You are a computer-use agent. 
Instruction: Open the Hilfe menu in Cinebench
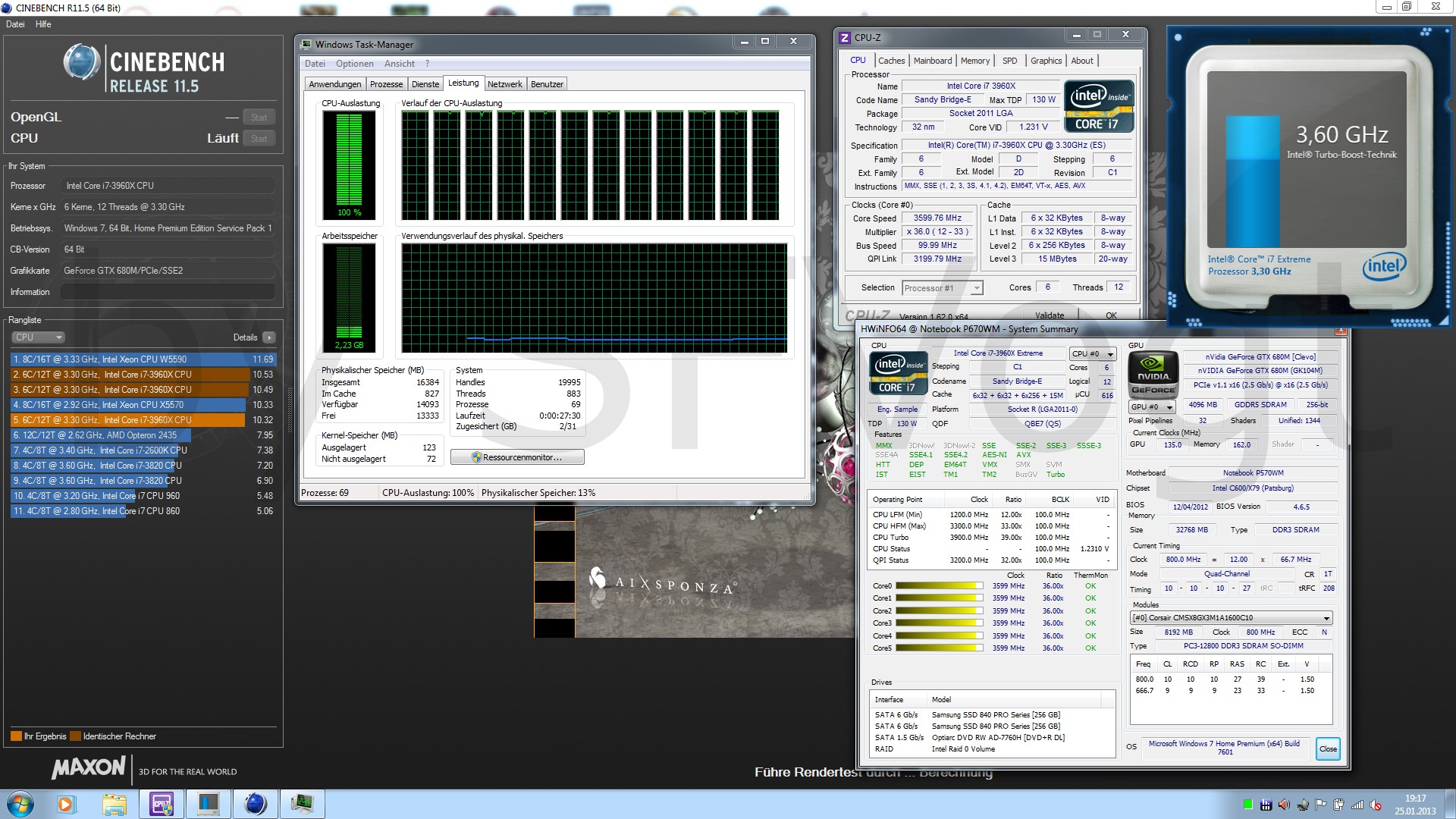(43, 24)
